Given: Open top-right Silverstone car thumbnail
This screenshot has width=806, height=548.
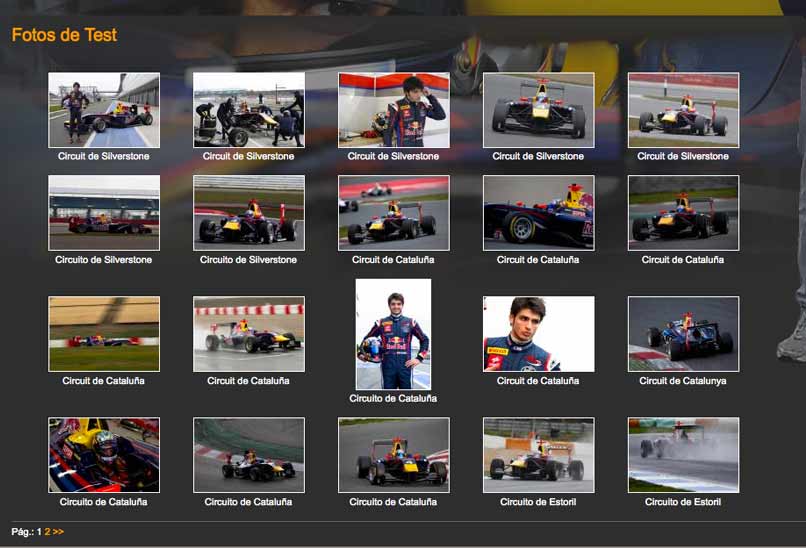Looking at the screenshot, I should (683, 110).
